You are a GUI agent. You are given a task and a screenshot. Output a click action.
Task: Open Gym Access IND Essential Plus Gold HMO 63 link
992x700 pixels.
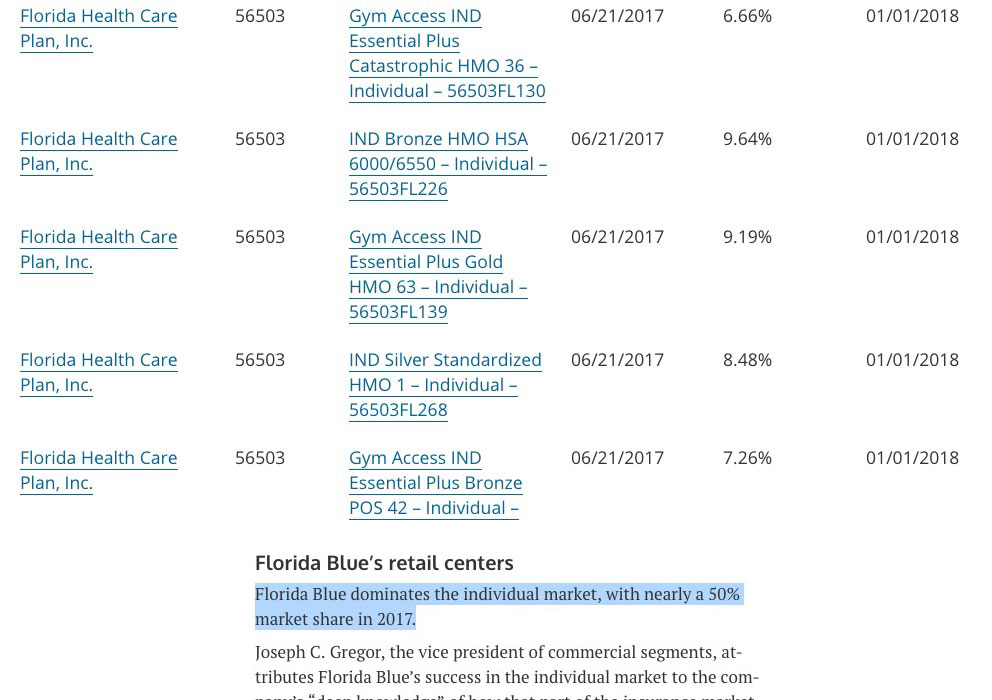click(438, 274)
